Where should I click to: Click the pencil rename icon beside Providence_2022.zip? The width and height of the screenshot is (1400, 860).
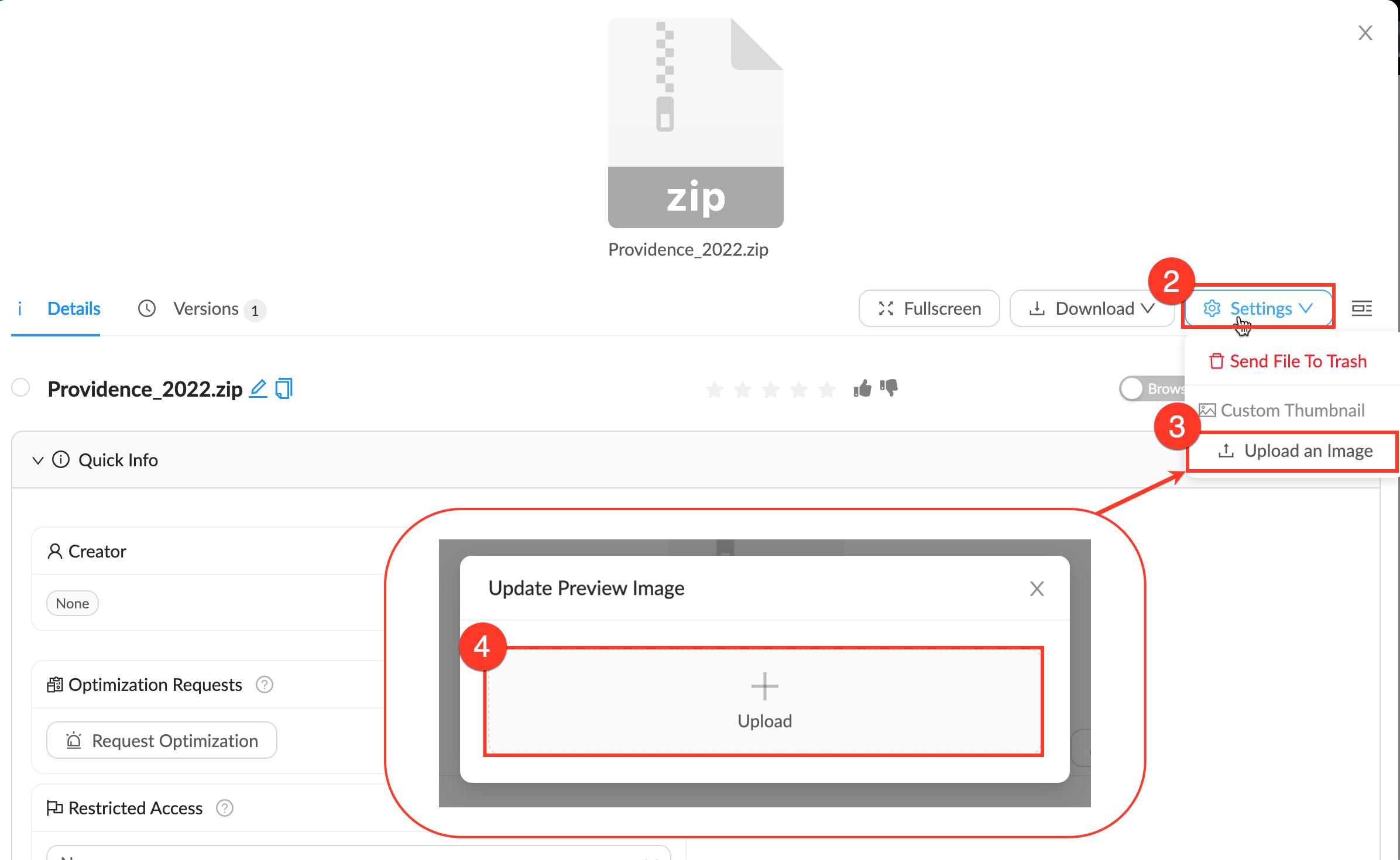click(258, 388)
